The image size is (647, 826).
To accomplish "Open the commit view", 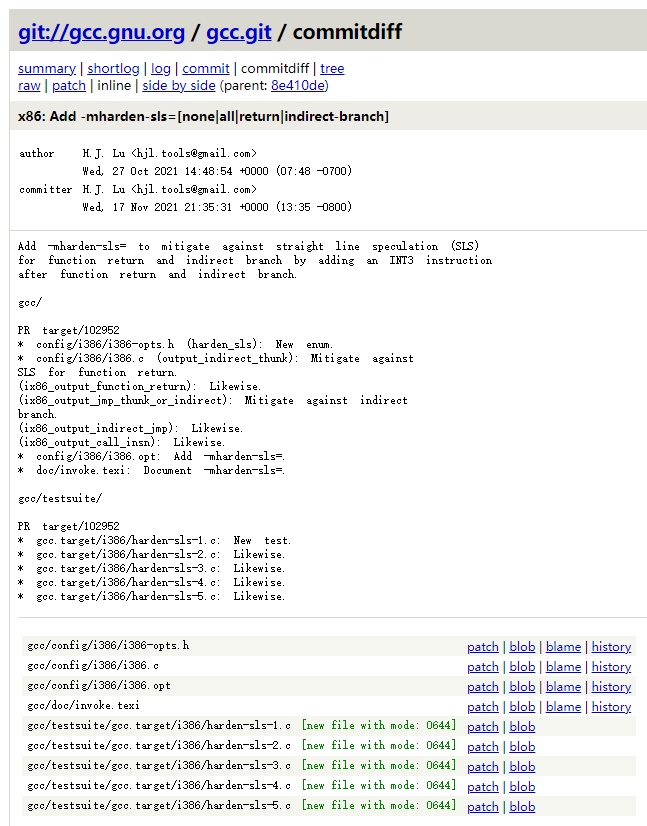I will tap(205, 68).
